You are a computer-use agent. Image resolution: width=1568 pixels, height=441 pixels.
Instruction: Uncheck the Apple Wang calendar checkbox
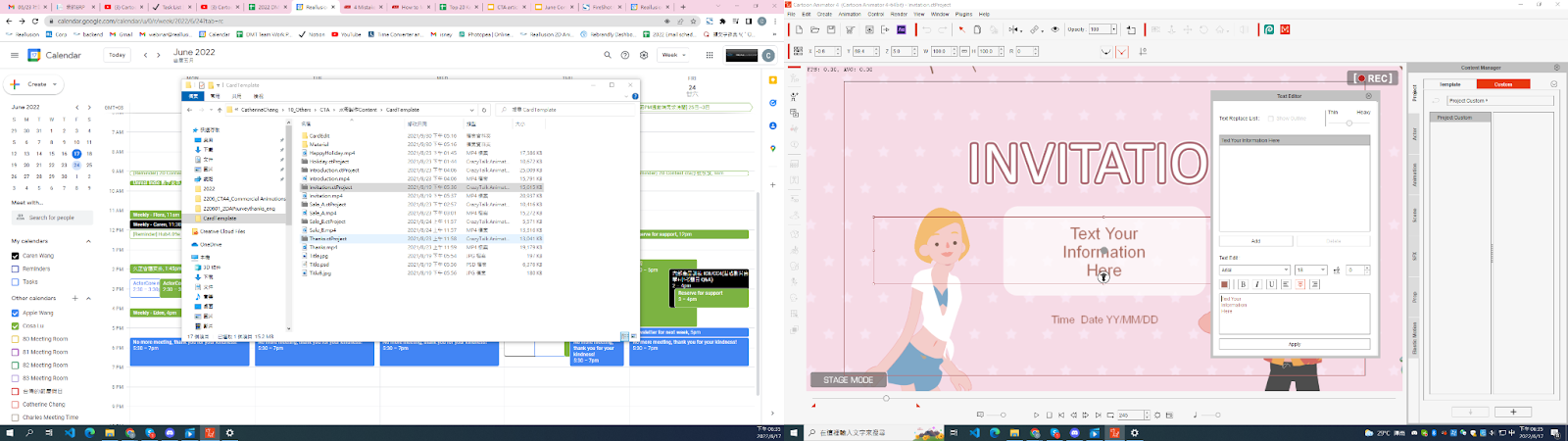click(x=15, y=313)
